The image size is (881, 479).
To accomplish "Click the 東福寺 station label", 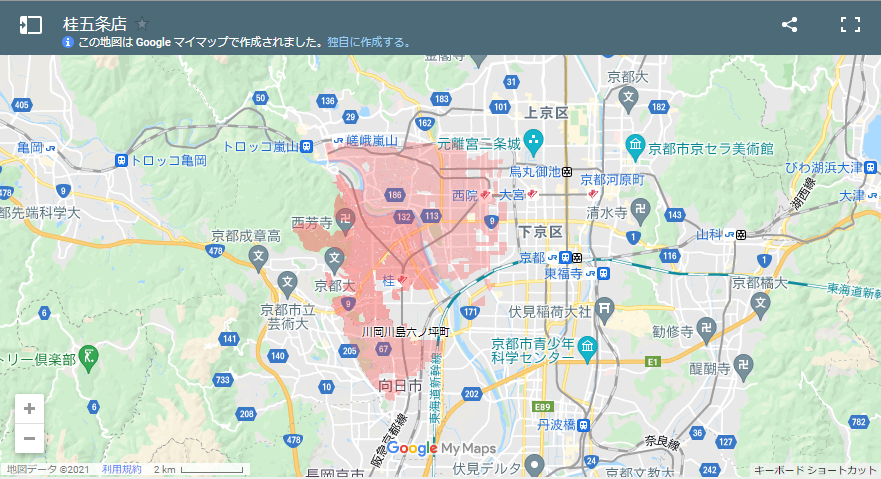I will (564, 273).
